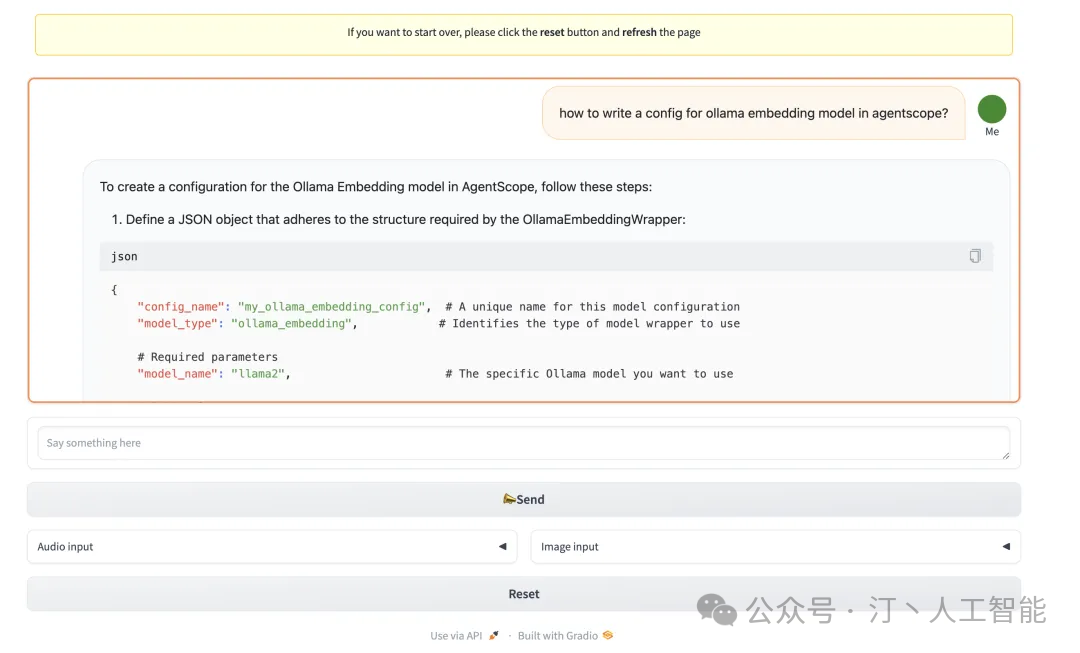Click the rocket icon beside Use via API
1080x653 pixels.
494,636
